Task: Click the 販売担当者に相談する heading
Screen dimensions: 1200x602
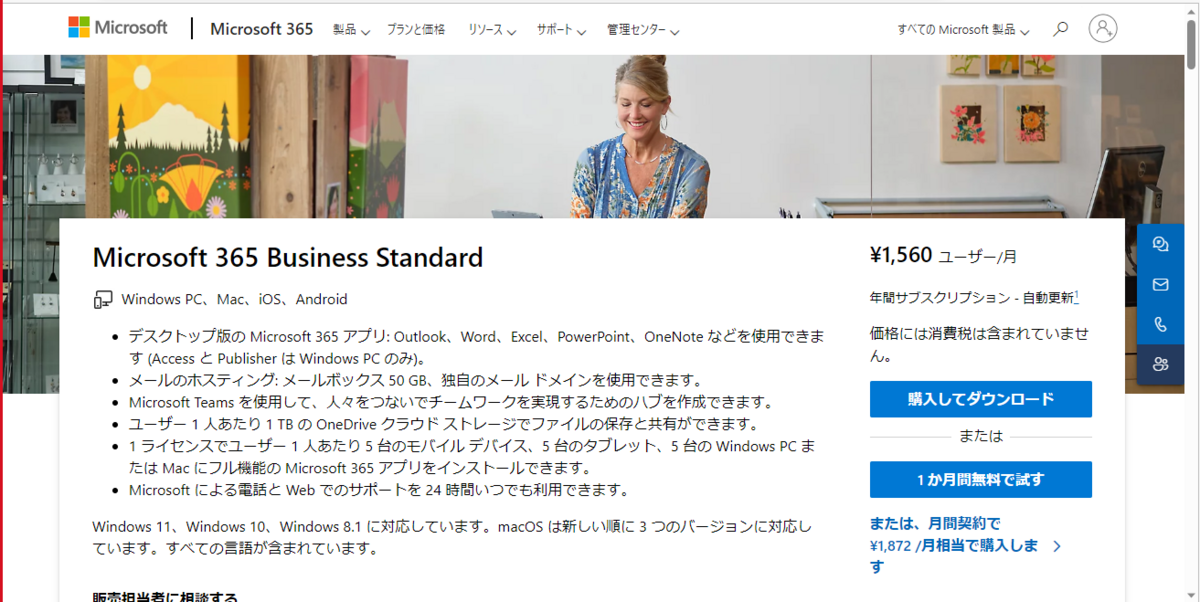Action: (165, 596)
